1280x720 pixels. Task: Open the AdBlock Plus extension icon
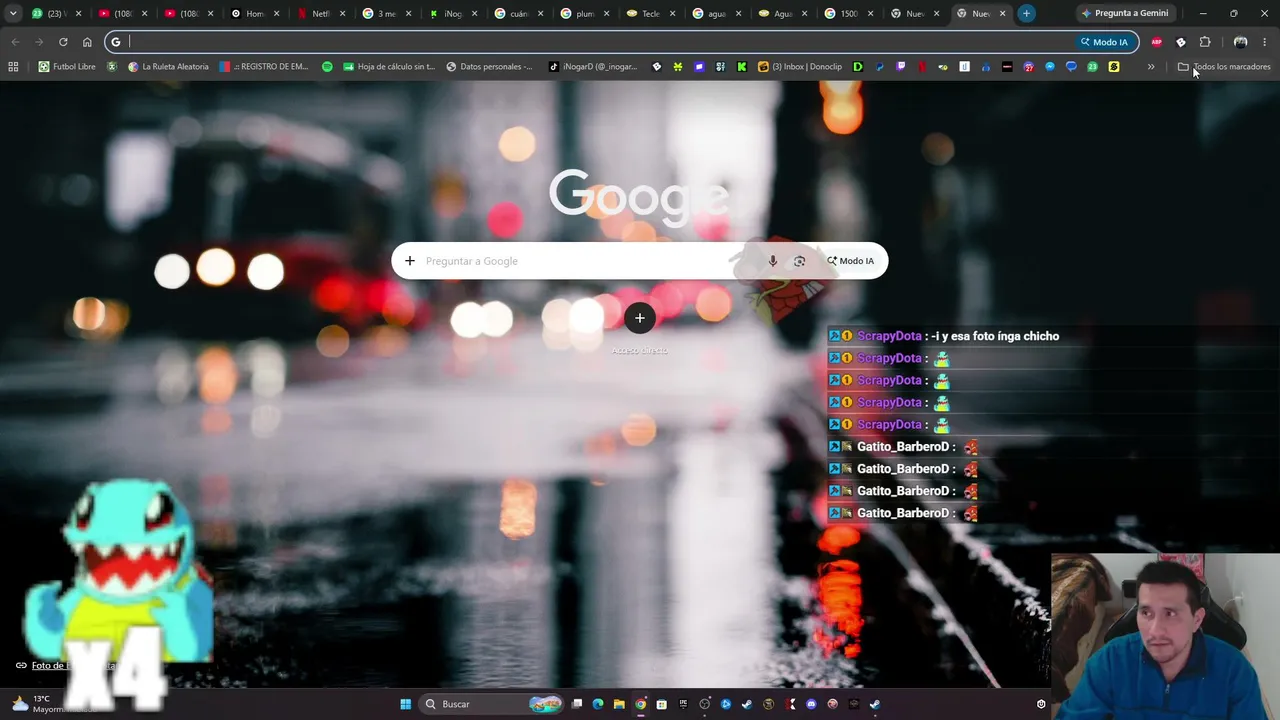[x=1157, y=42]
